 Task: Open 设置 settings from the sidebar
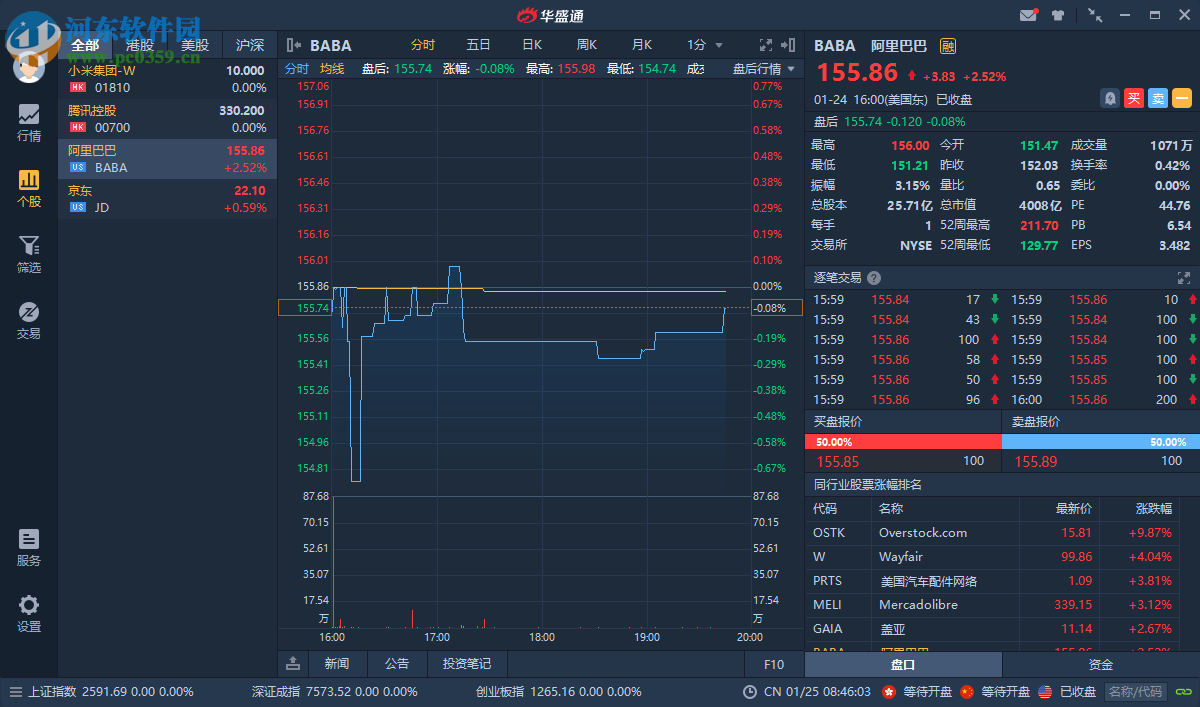28,613
